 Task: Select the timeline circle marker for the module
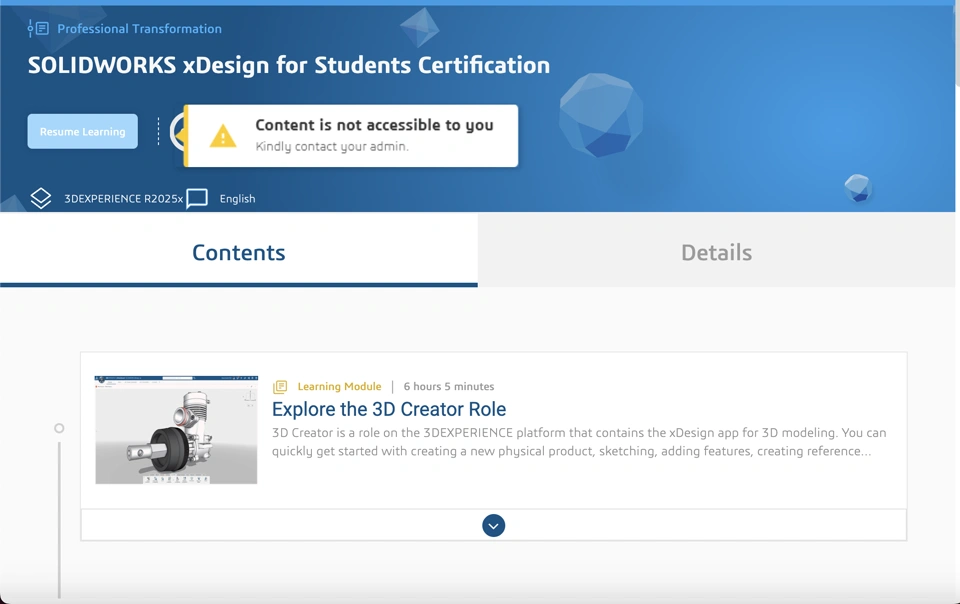click(59, 428)
